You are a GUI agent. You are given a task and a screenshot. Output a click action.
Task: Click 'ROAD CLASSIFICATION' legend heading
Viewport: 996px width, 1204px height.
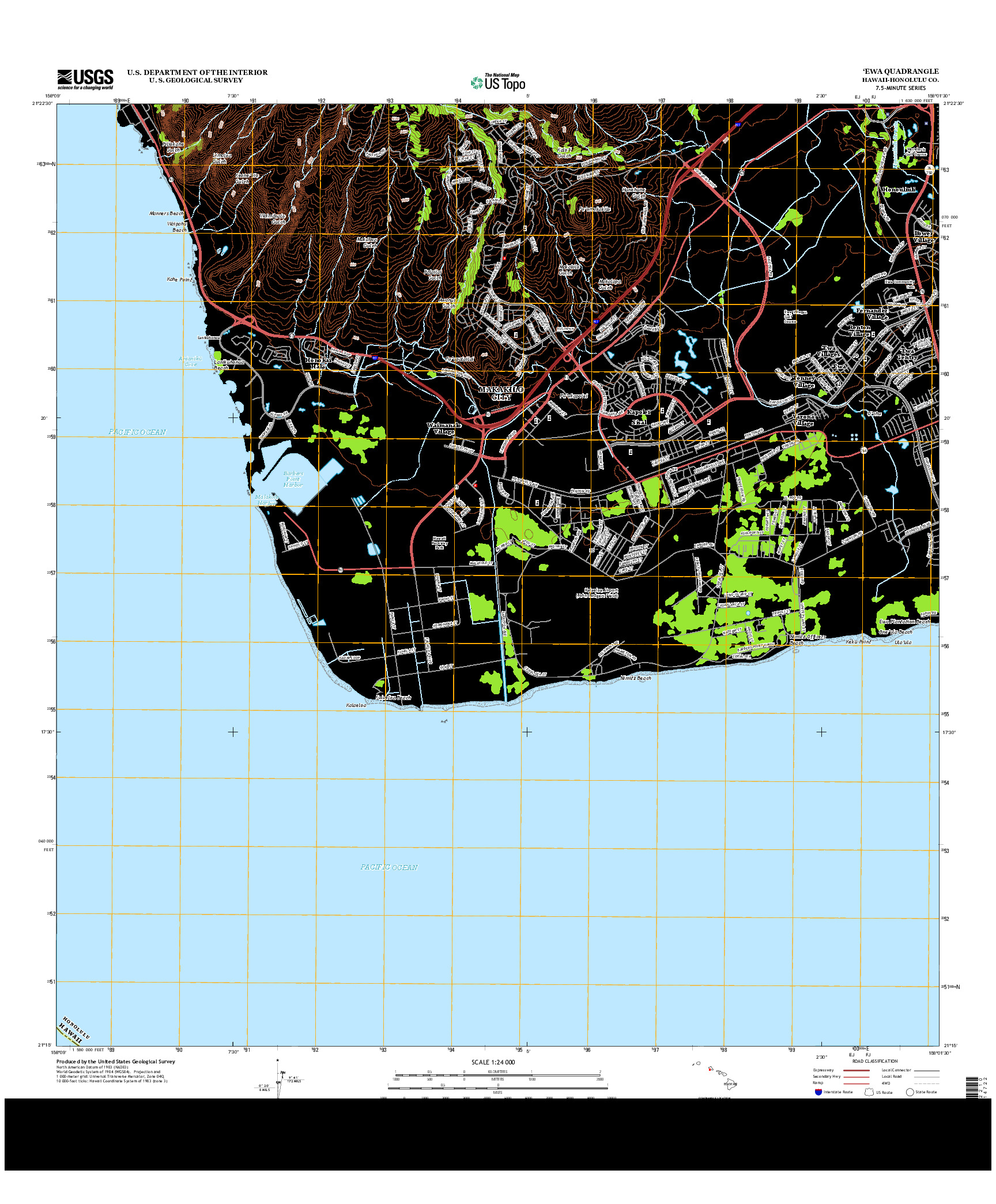[875, 1061]
